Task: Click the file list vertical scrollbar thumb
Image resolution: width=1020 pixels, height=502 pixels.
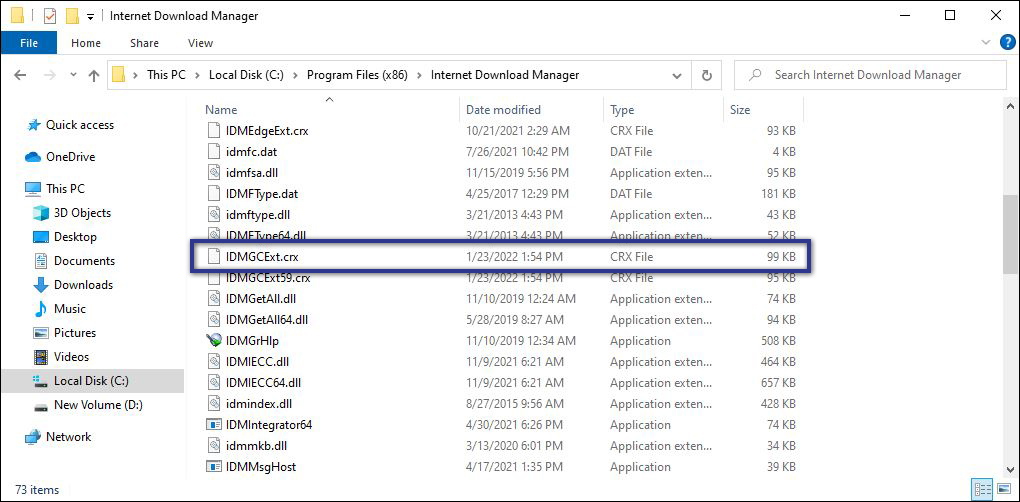Action: click(1010, 235)
